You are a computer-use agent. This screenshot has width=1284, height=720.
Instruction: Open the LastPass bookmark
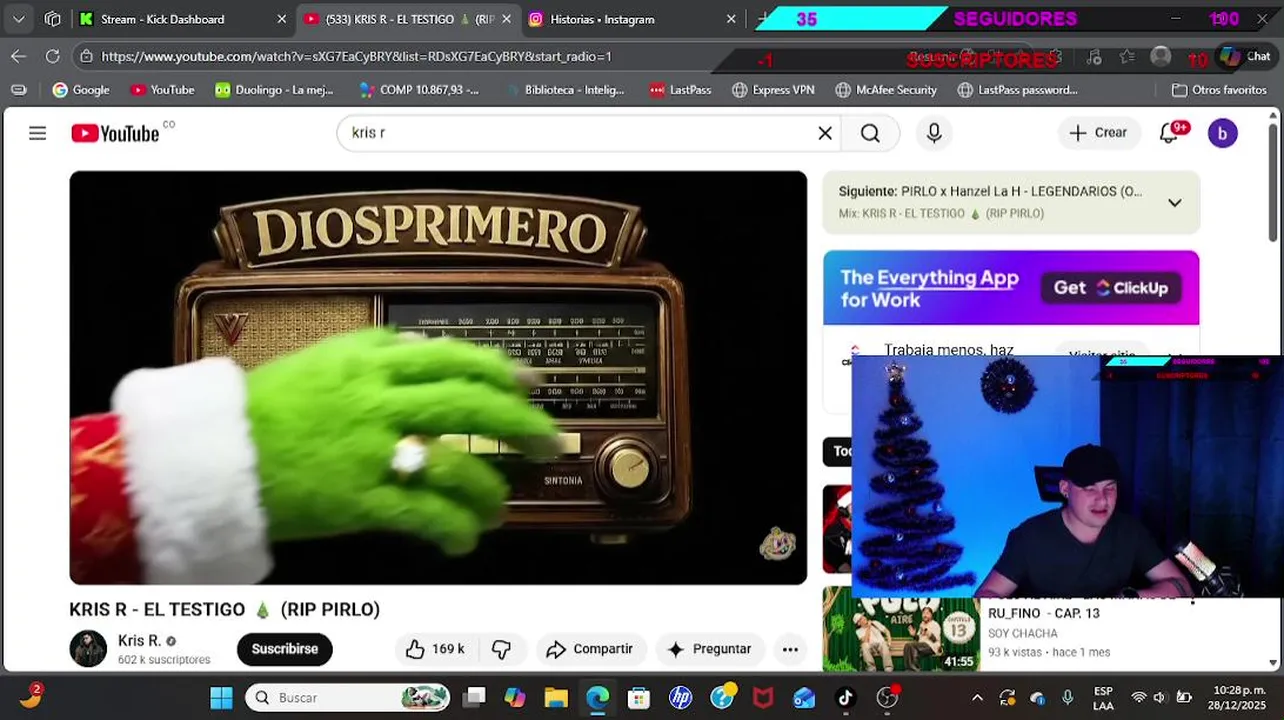(x=680, y=90)
